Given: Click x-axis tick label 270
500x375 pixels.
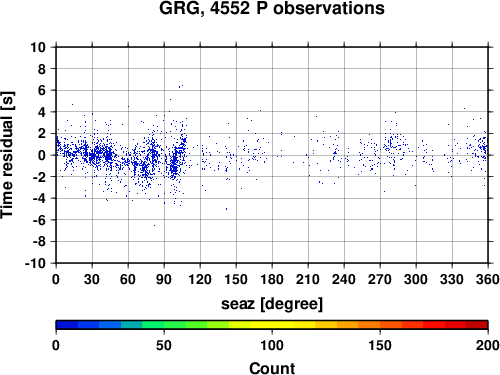Looking at the screenshot, I should click(x=380, y=279).
